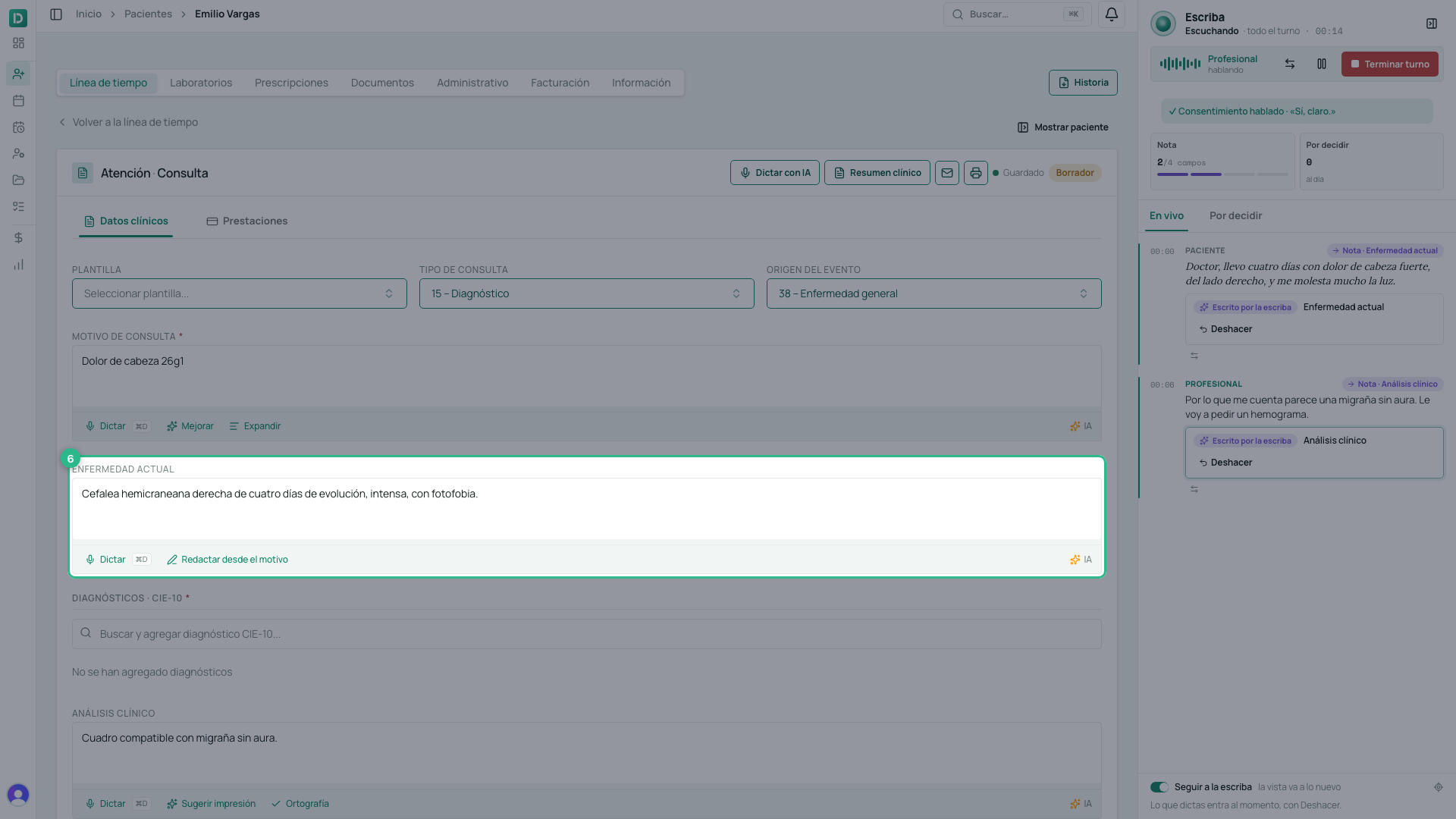Screen dimensions: 1456x819
Task: Click the dashboard grid sidebar icon
Action: [18, 43]
